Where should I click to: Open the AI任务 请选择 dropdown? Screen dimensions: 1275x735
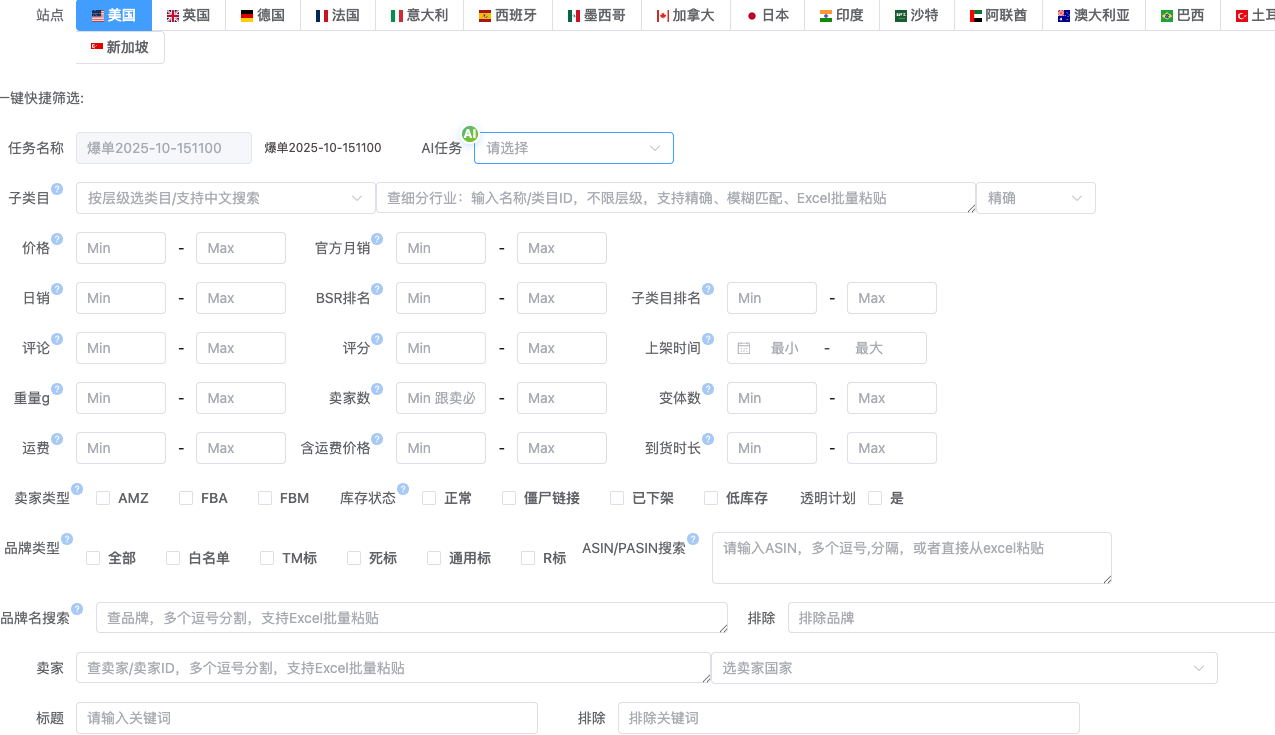tap(573, 148)
